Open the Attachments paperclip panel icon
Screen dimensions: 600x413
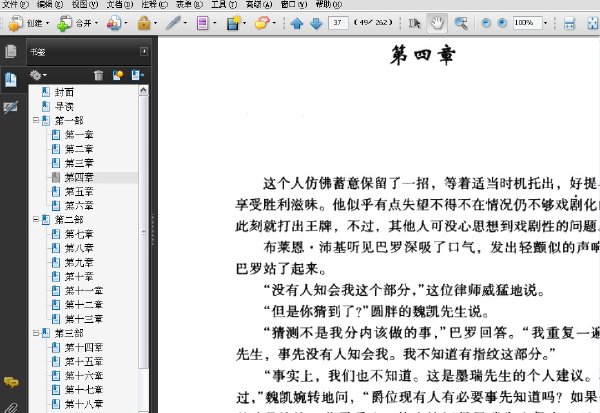(x=11, y=407)
